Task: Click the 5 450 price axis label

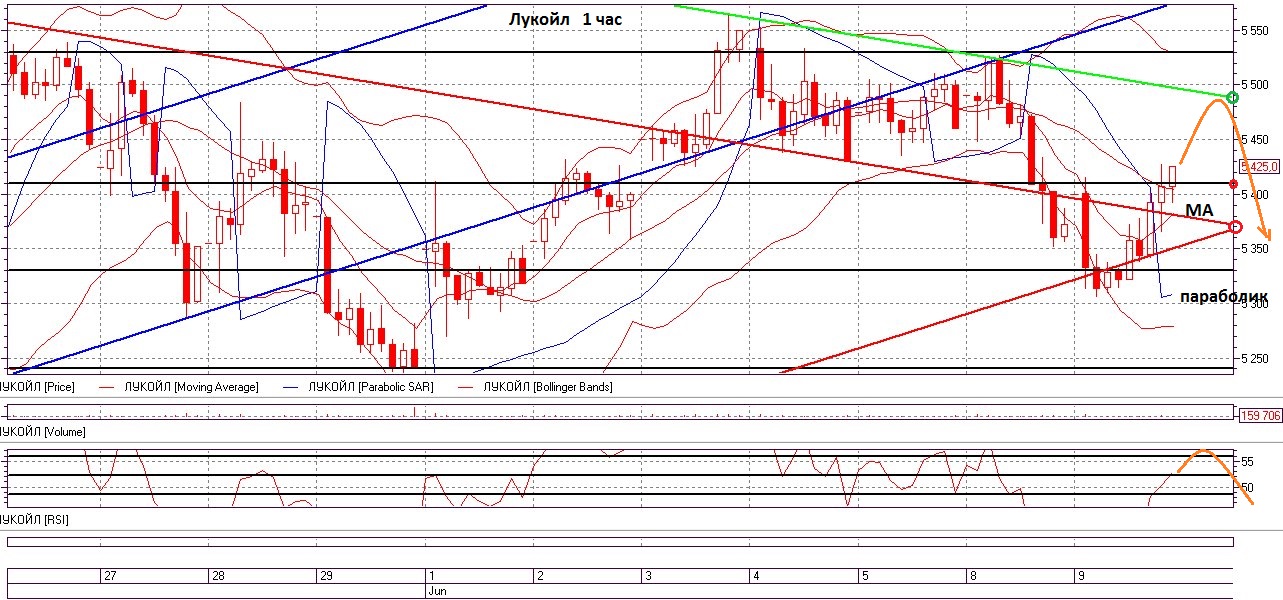Action: (1255, 140)
